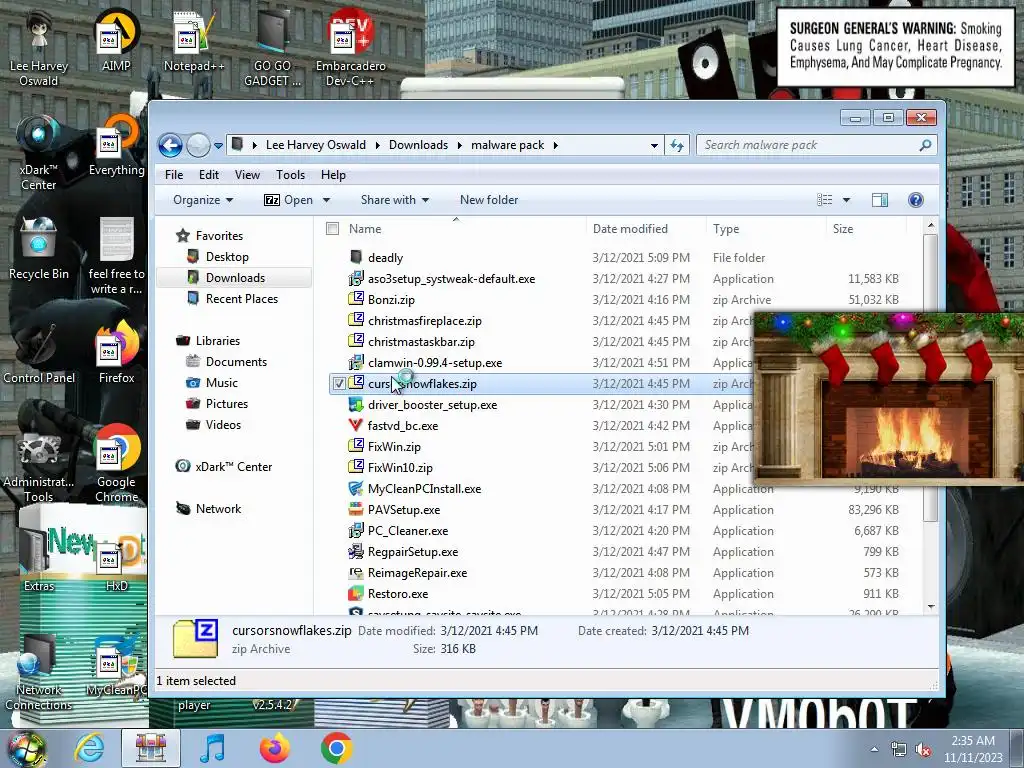Click the muted volume tray icon

coord(923,749)
